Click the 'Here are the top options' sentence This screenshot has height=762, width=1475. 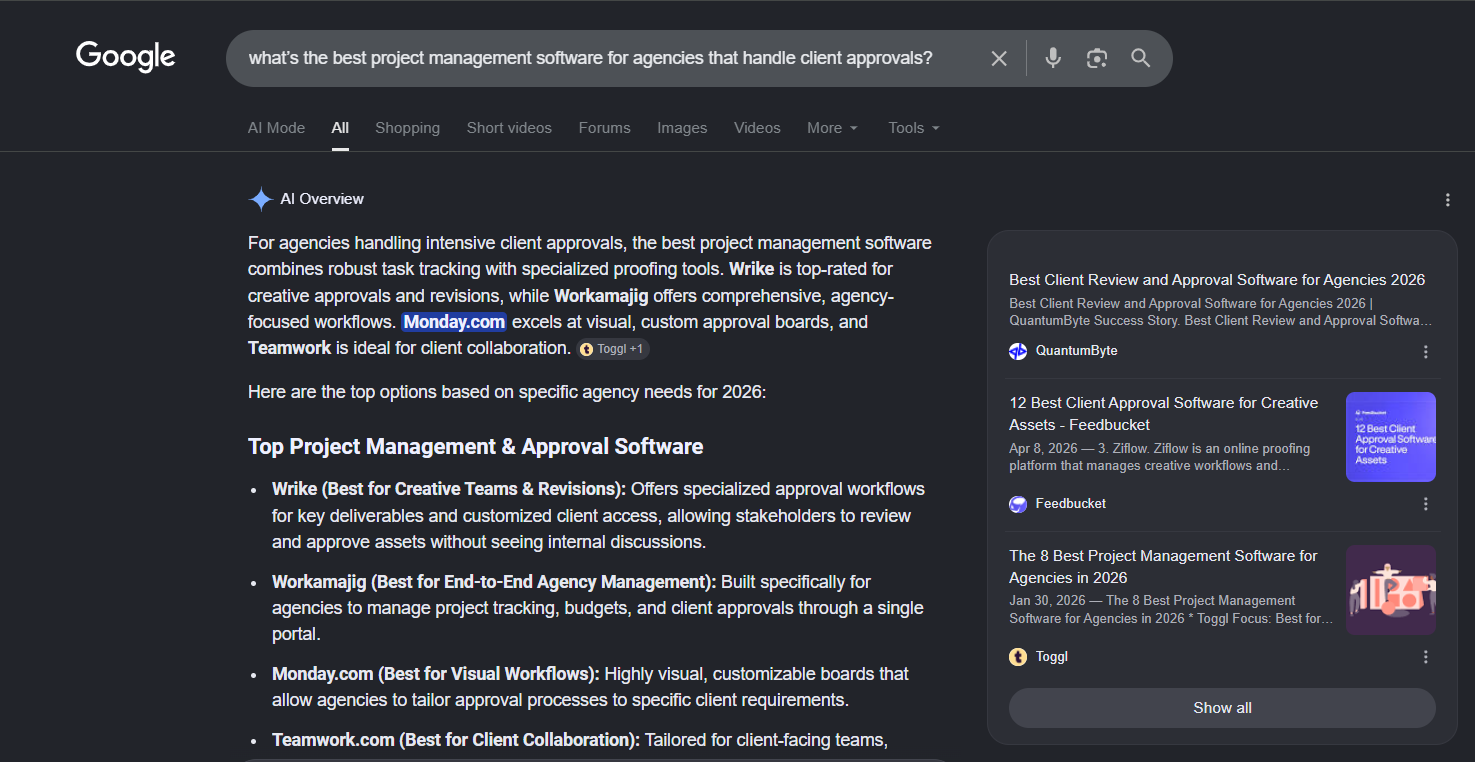(507, 392)
